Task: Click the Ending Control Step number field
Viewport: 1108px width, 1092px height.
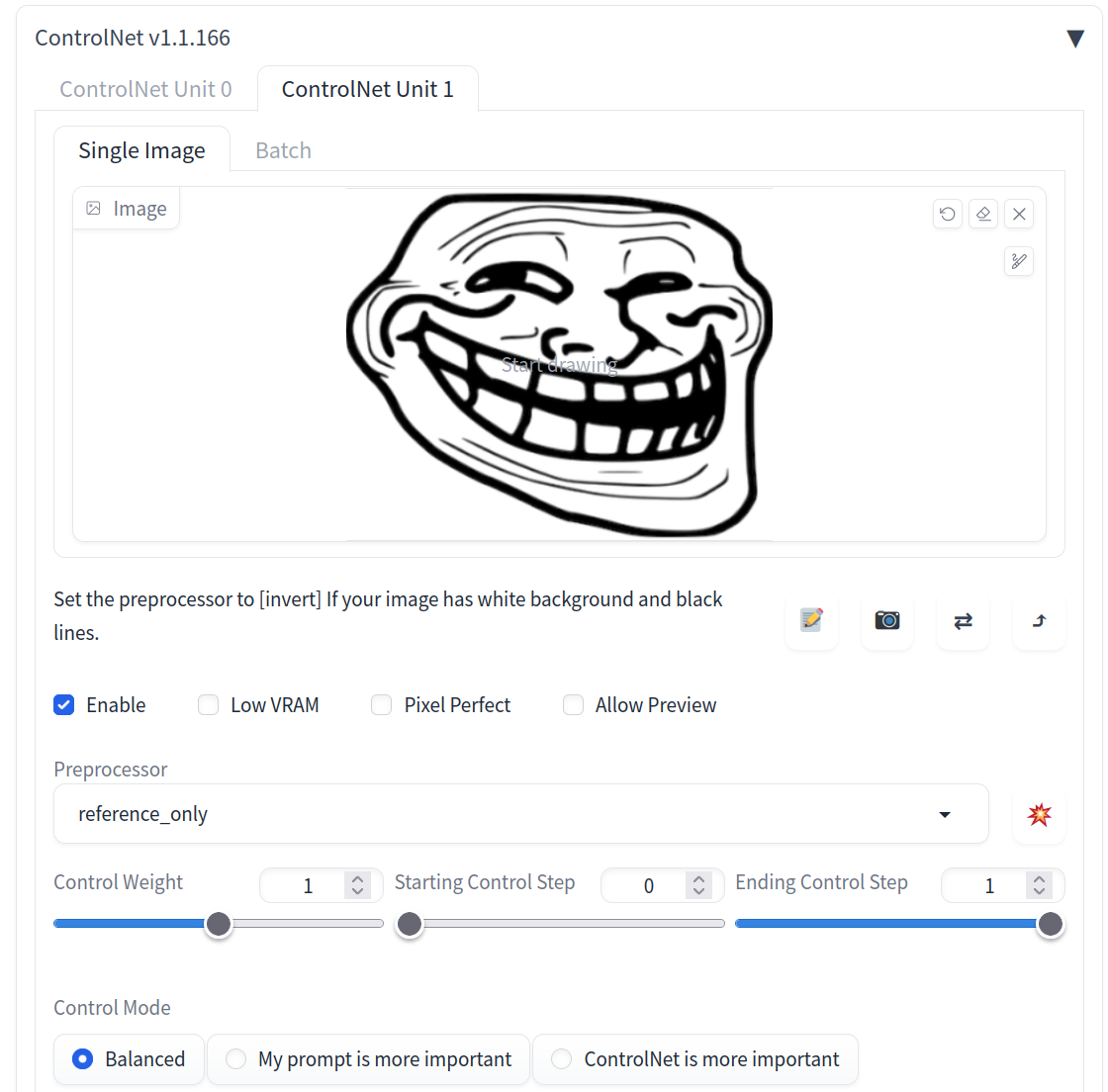Action: pyautogui.click(x=989, y=885)
